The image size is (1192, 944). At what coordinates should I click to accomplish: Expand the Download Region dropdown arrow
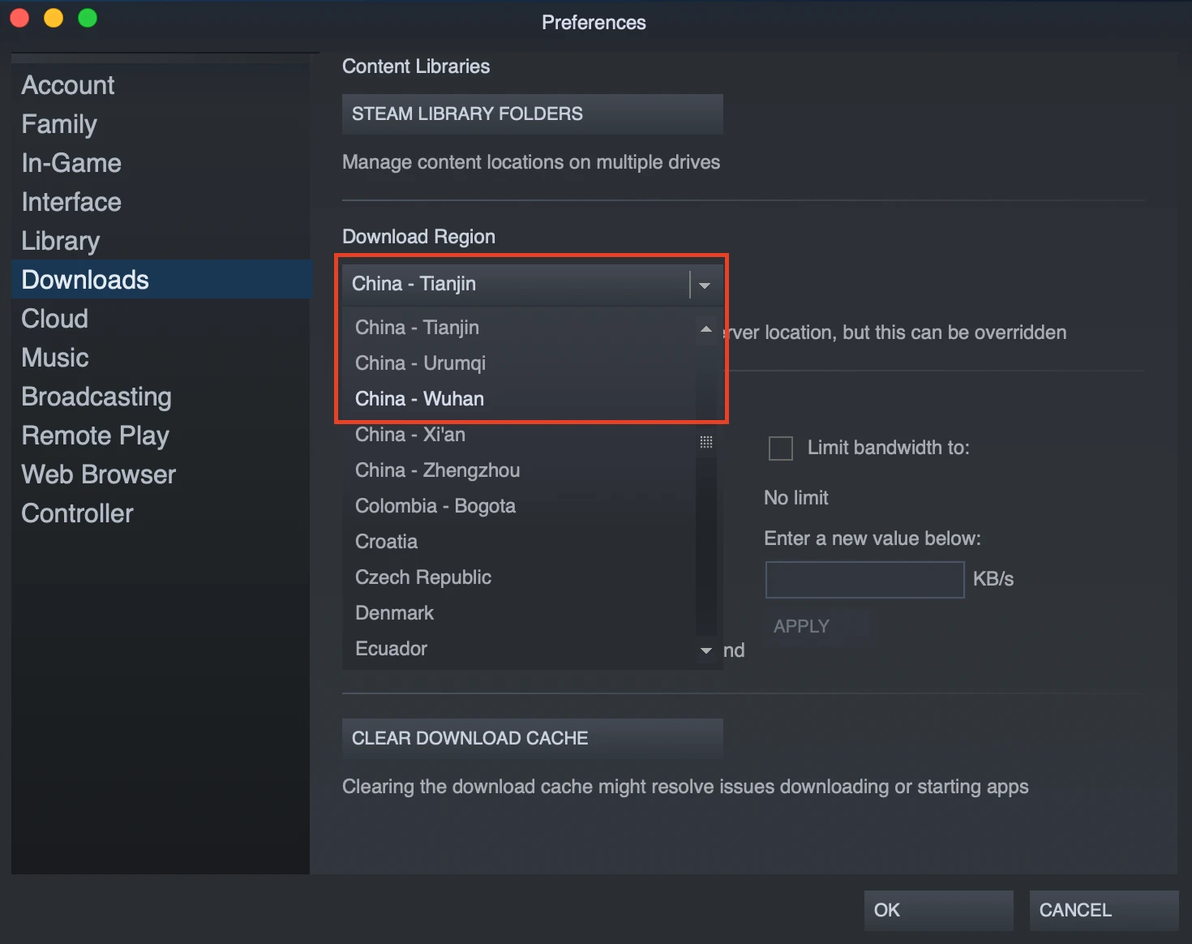tap(705, 285)
